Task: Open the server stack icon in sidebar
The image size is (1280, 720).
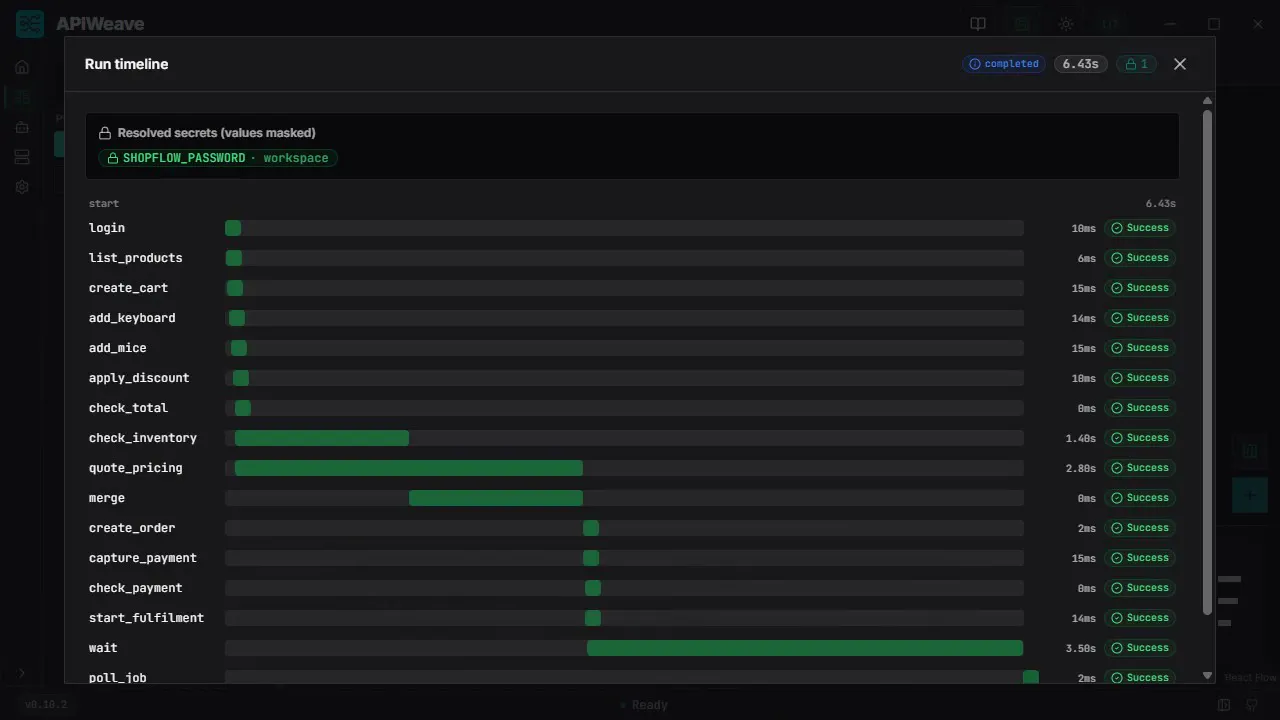Action: (x=22, y=157)
